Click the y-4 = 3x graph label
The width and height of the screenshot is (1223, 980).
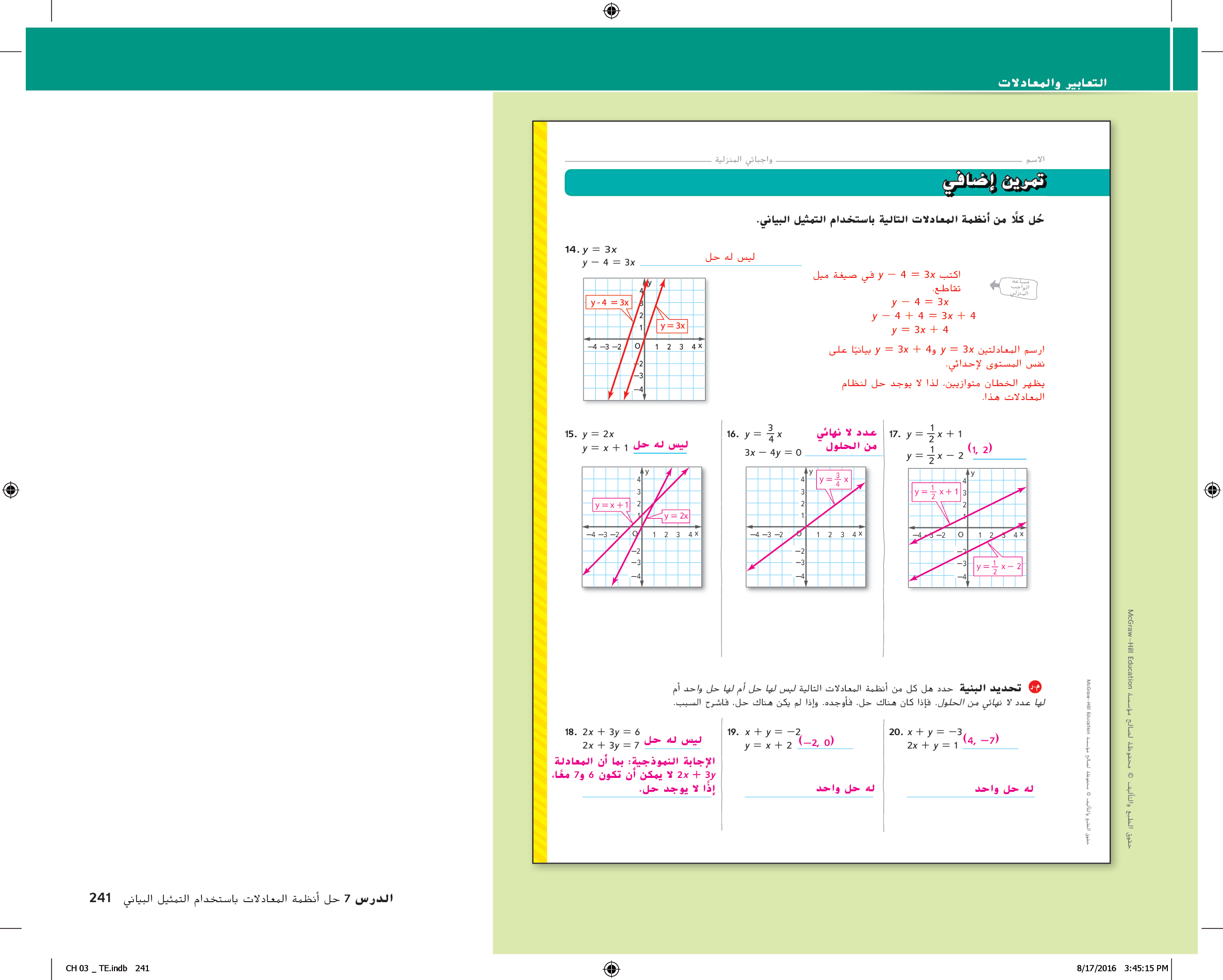coord(609,303)
